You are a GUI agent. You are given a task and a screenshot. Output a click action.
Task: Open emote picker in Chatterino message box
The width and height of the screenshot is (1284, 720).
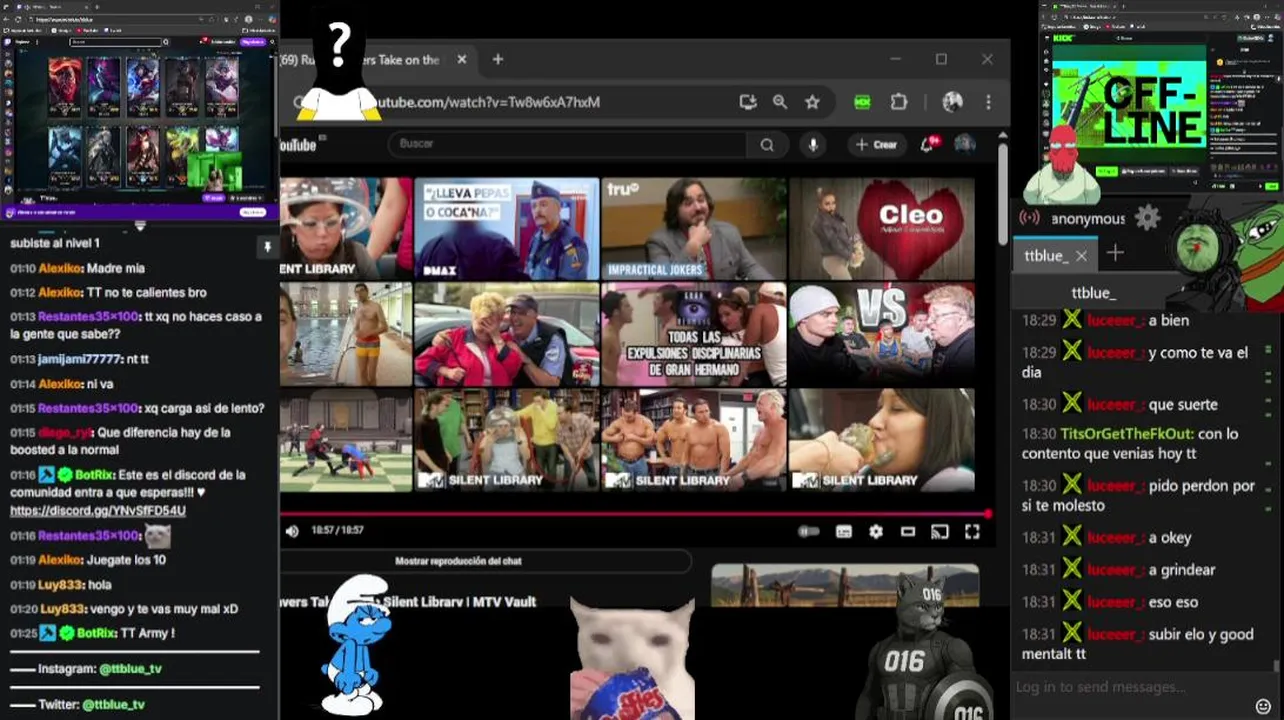[1263, 707]
